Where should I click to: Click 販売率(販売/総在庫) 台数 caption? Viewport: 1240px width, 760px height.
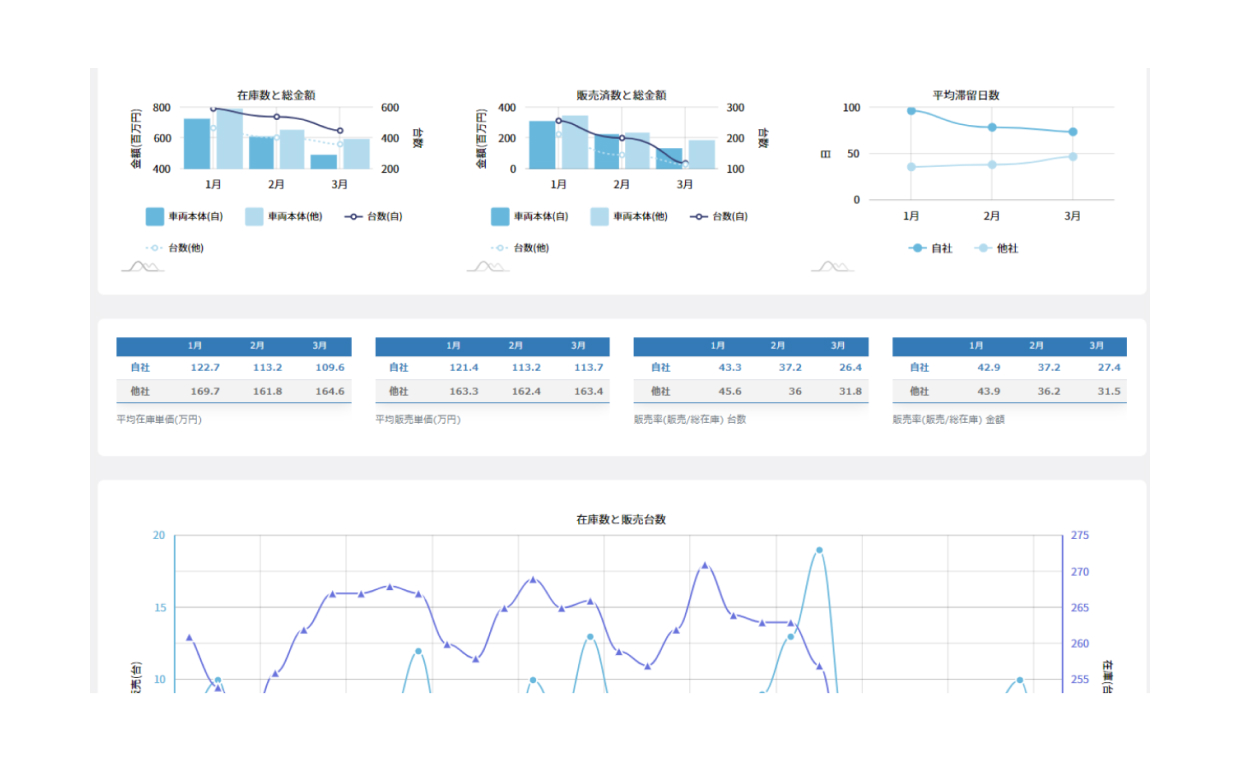(689, 419)
